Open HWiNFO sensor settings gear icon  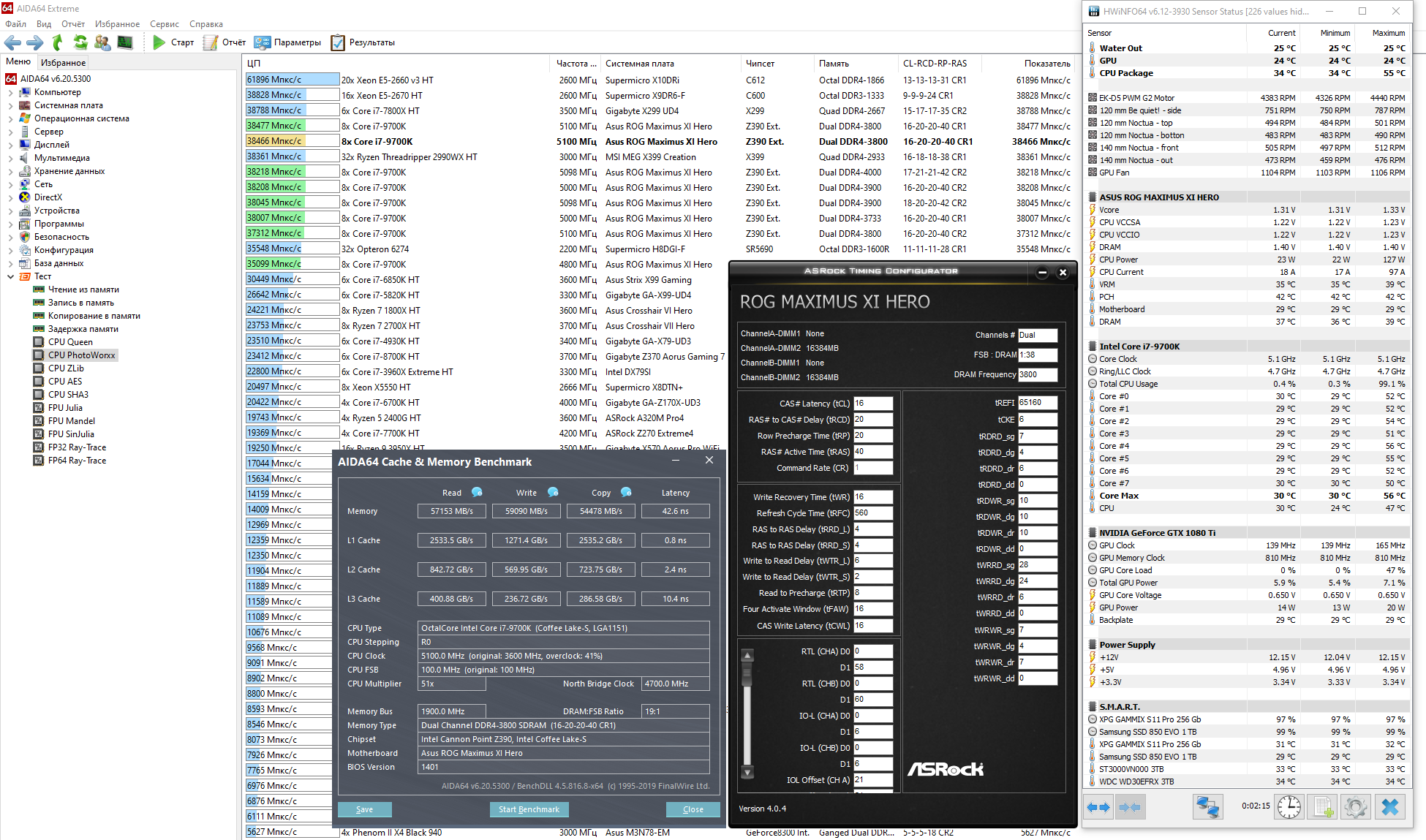pyautogui.click(x=1355, y=807)
